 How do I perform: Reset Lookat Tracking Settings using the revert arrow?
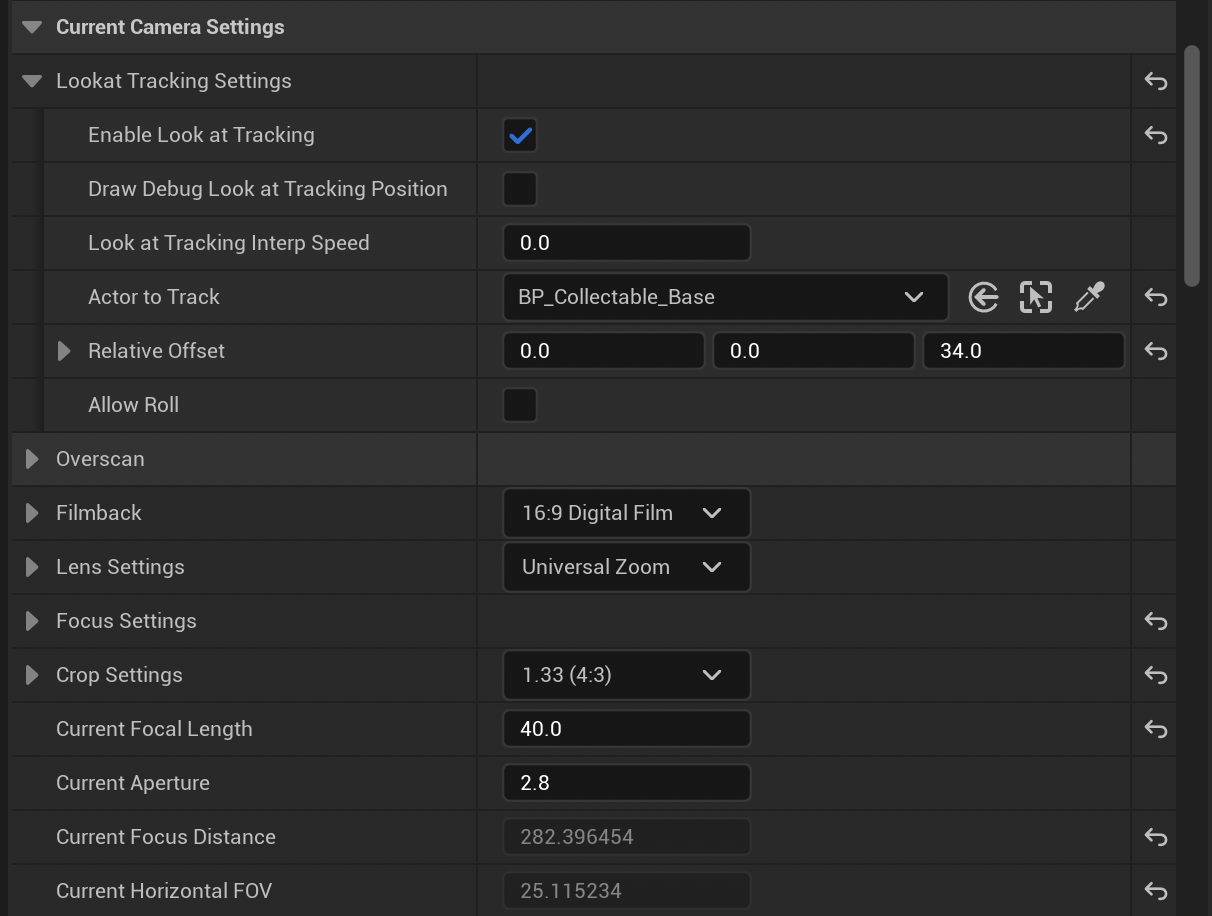pos(1155,81)
